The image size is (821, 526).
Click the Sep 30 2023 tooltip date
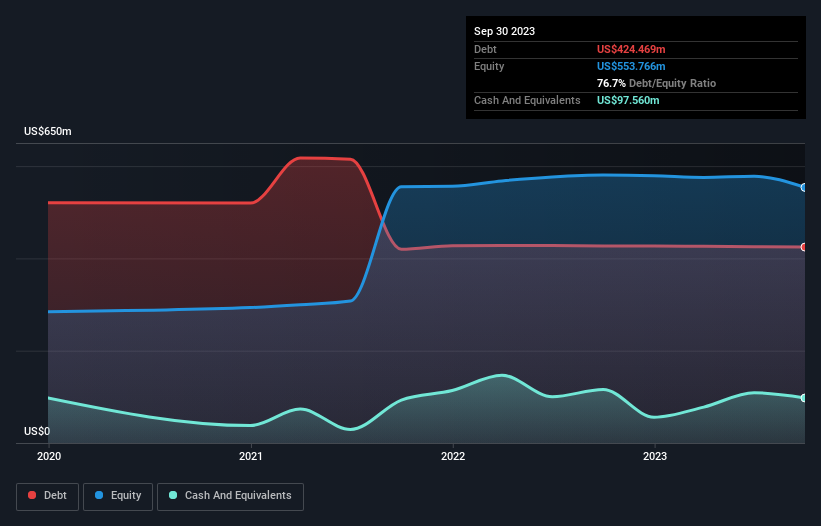[x=504, y=31]
